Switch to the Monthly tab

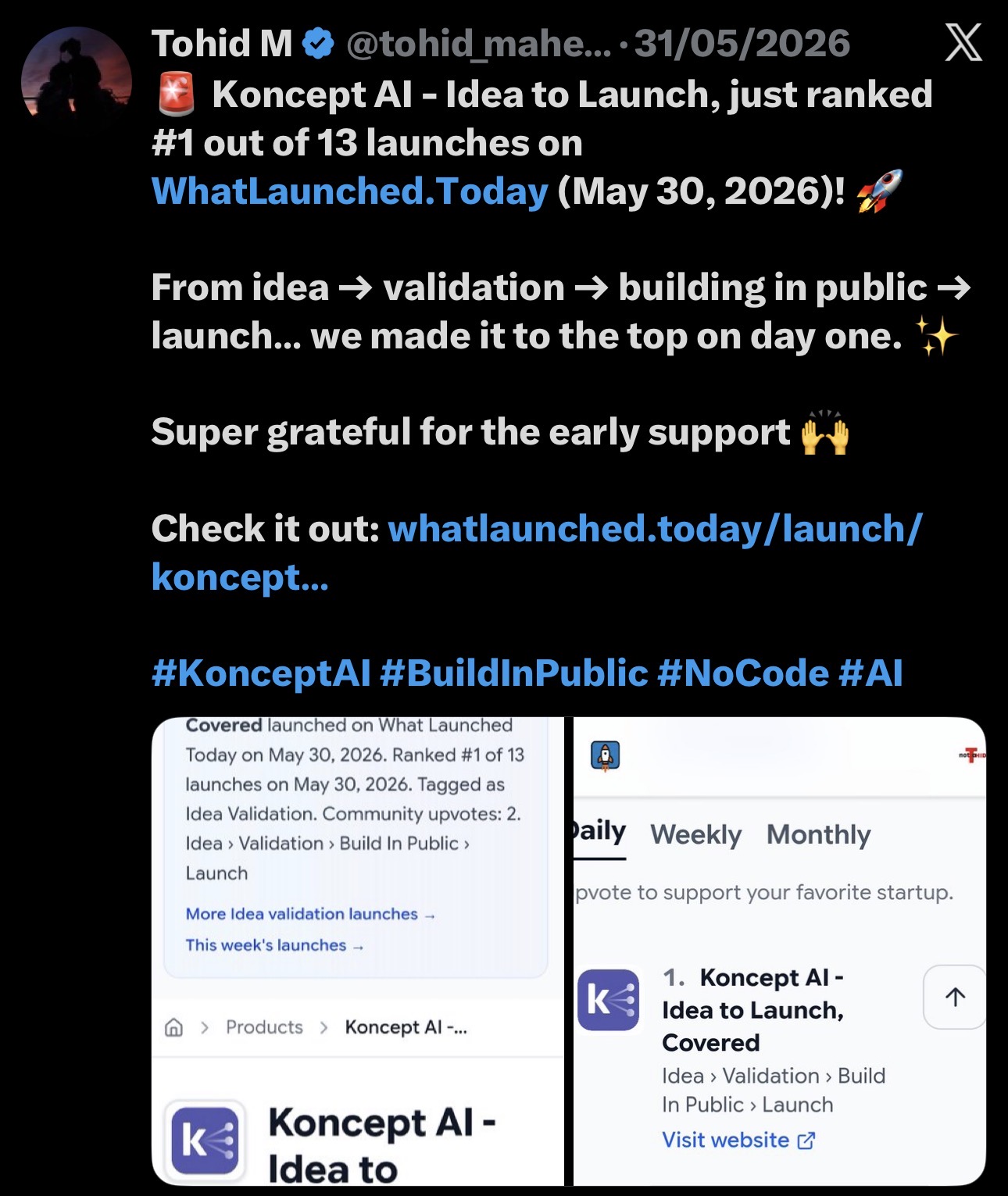point(818,834)
